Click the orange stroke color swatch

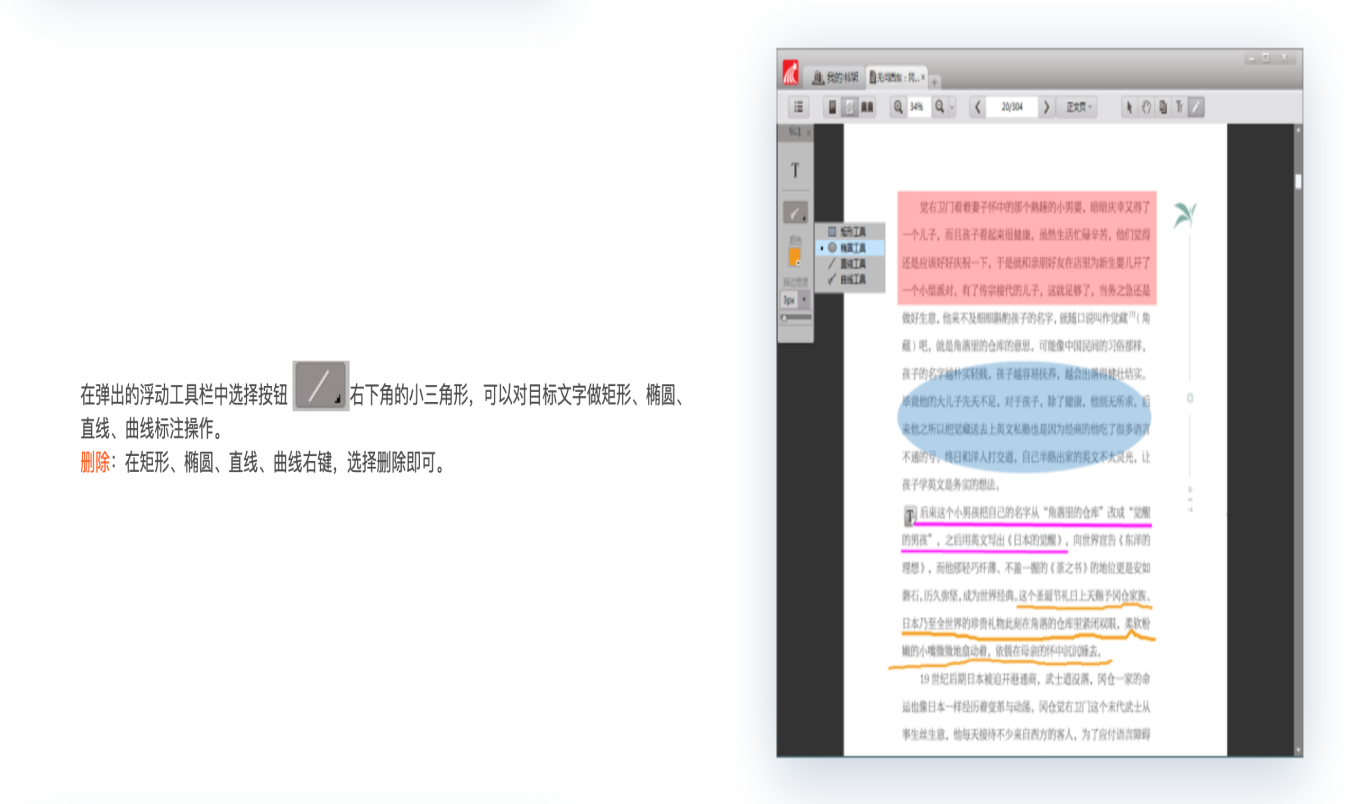[x=793, y=253]
